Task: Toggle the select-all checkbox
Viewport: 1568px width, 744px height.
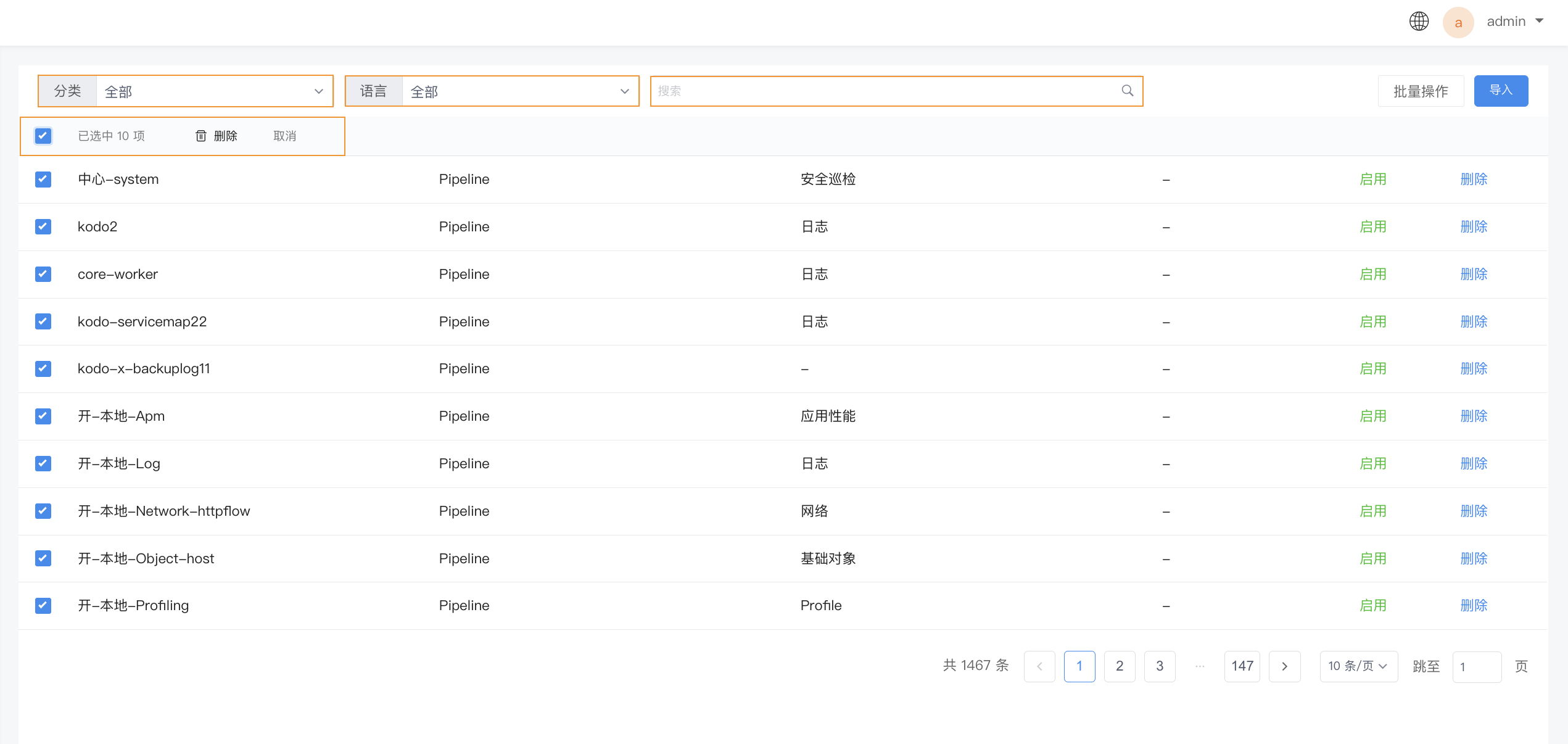Action: coord(43,136)
